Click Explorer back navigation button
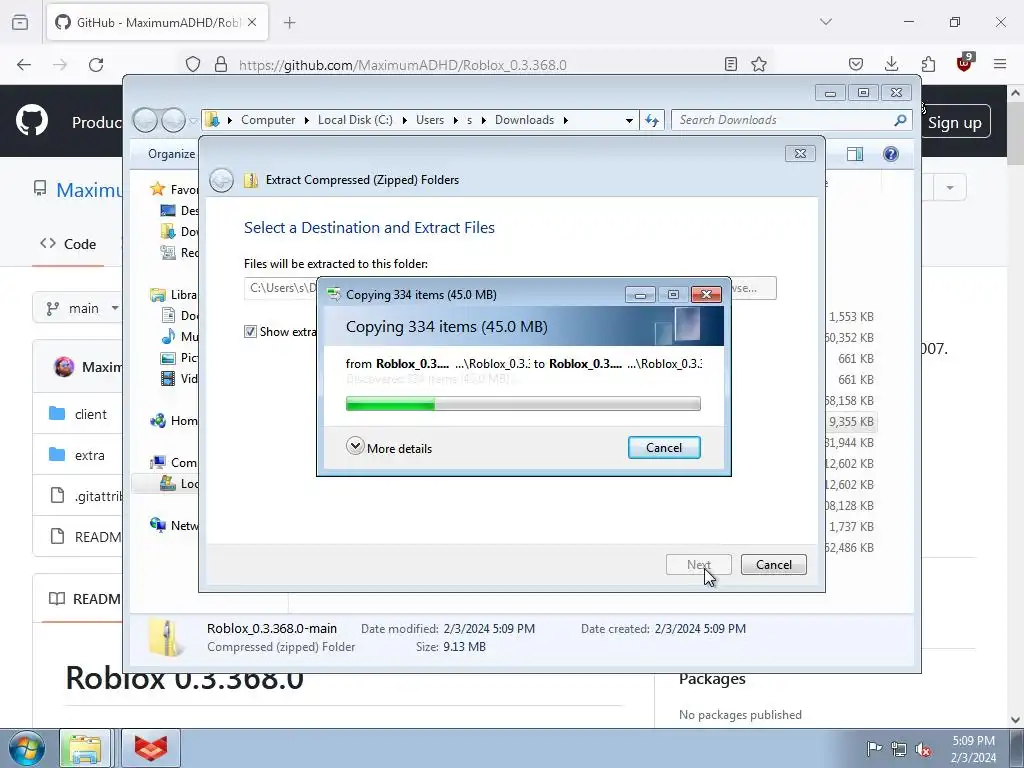 145,120
